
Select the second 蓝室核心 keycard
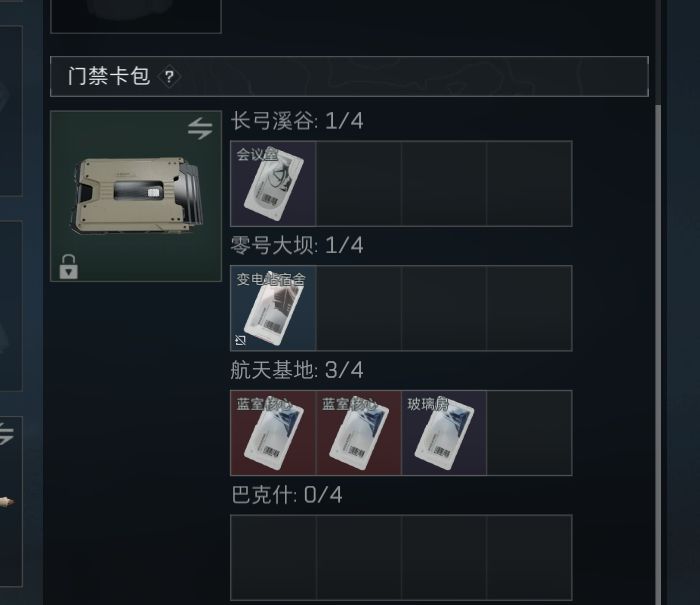click(x=359, y=433)
